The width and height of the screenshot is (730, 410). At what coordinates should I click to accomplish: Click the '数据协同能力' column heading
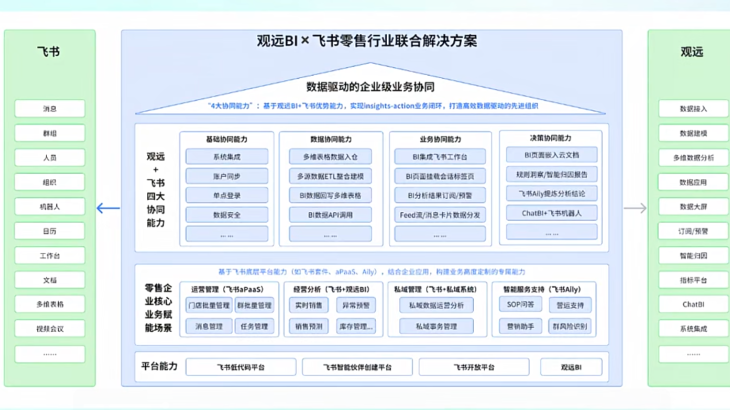point(331,139)
